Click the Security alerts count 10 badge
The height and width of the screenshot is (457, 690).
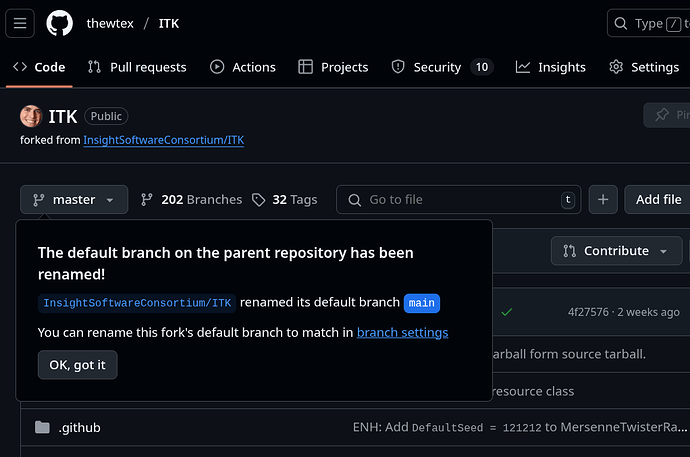(482, 67)
